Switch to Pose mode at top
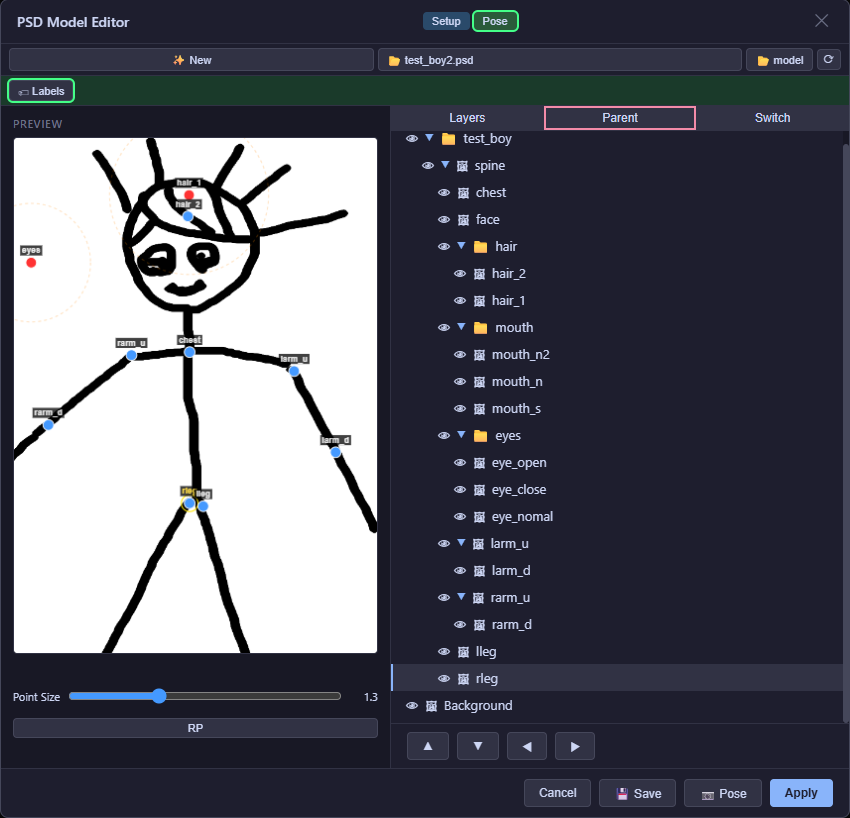The width and height of the screenshot is (850, 818). click(495, 21)
